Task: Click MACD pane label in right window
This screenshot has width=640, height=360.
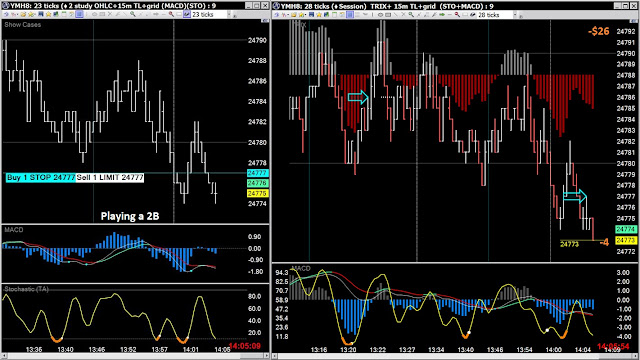Action: [x=301, y=269]
